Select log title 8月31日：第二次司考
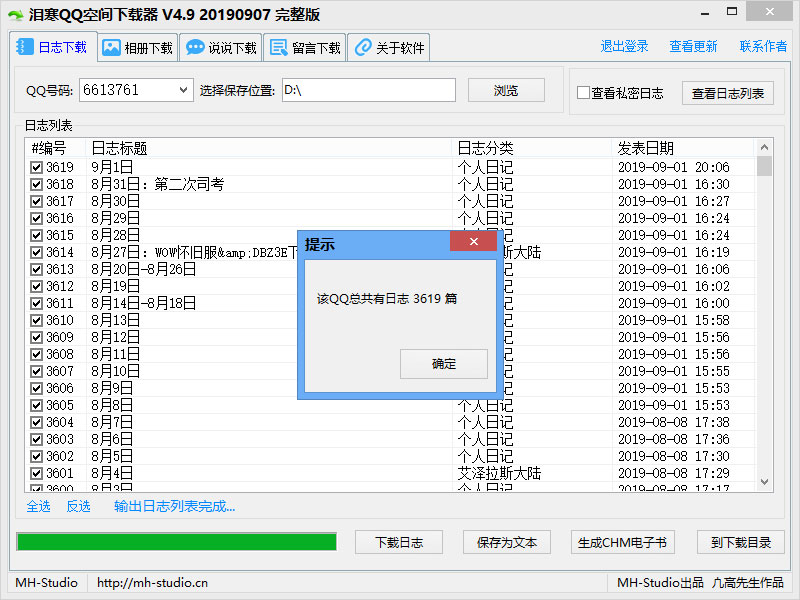Viewport: 800px width, 600px height. click(158, 184)
